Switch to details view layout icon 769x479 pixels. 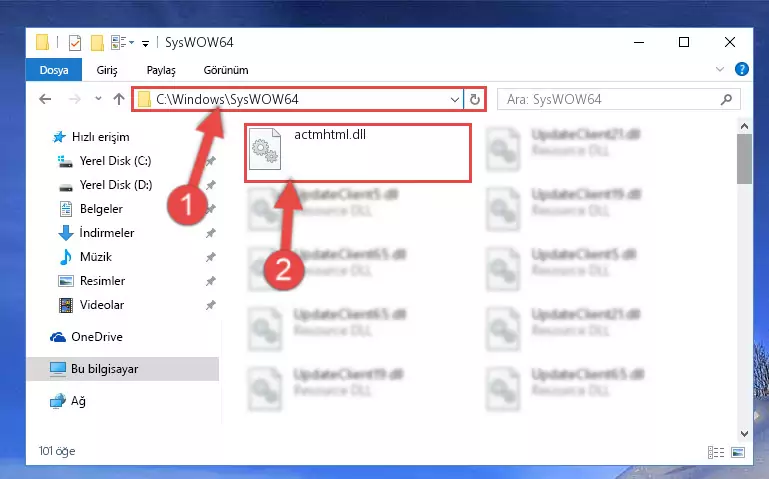pos(716,452)
